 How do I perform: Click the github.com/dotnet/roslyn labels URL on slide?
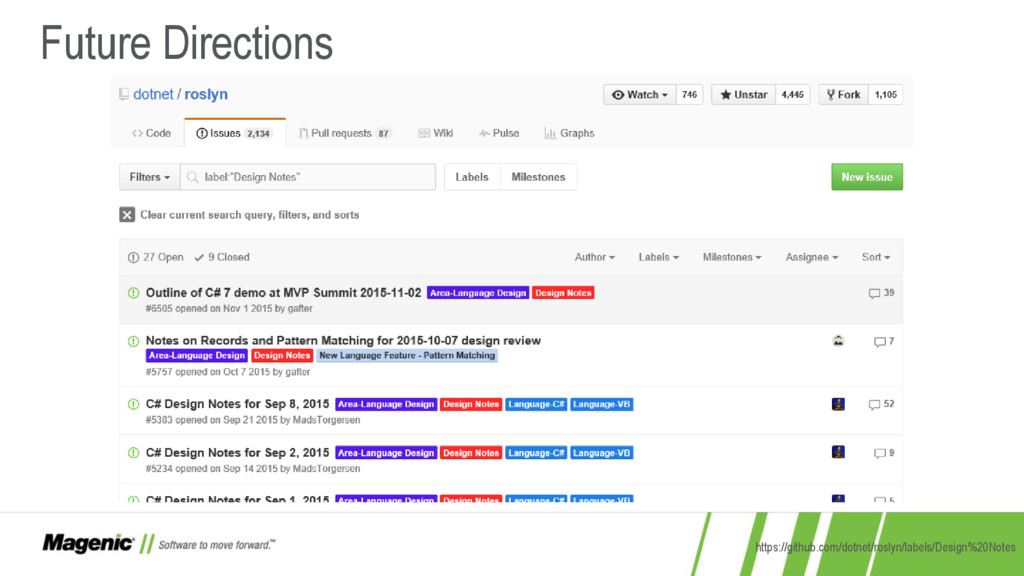point(885,547)
